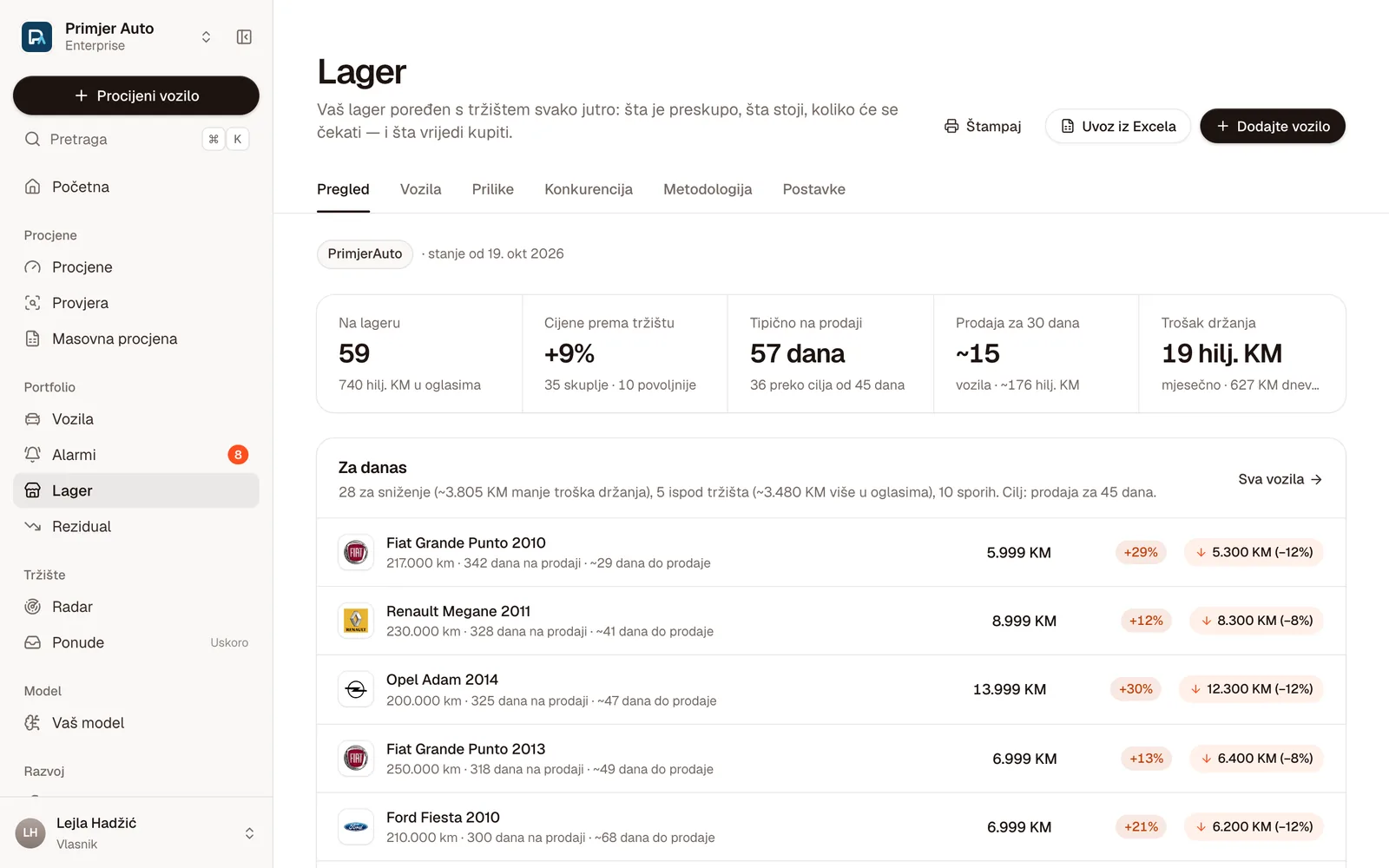
Task: Switch to the Vozila tab
Action: (x=421, y=189)
